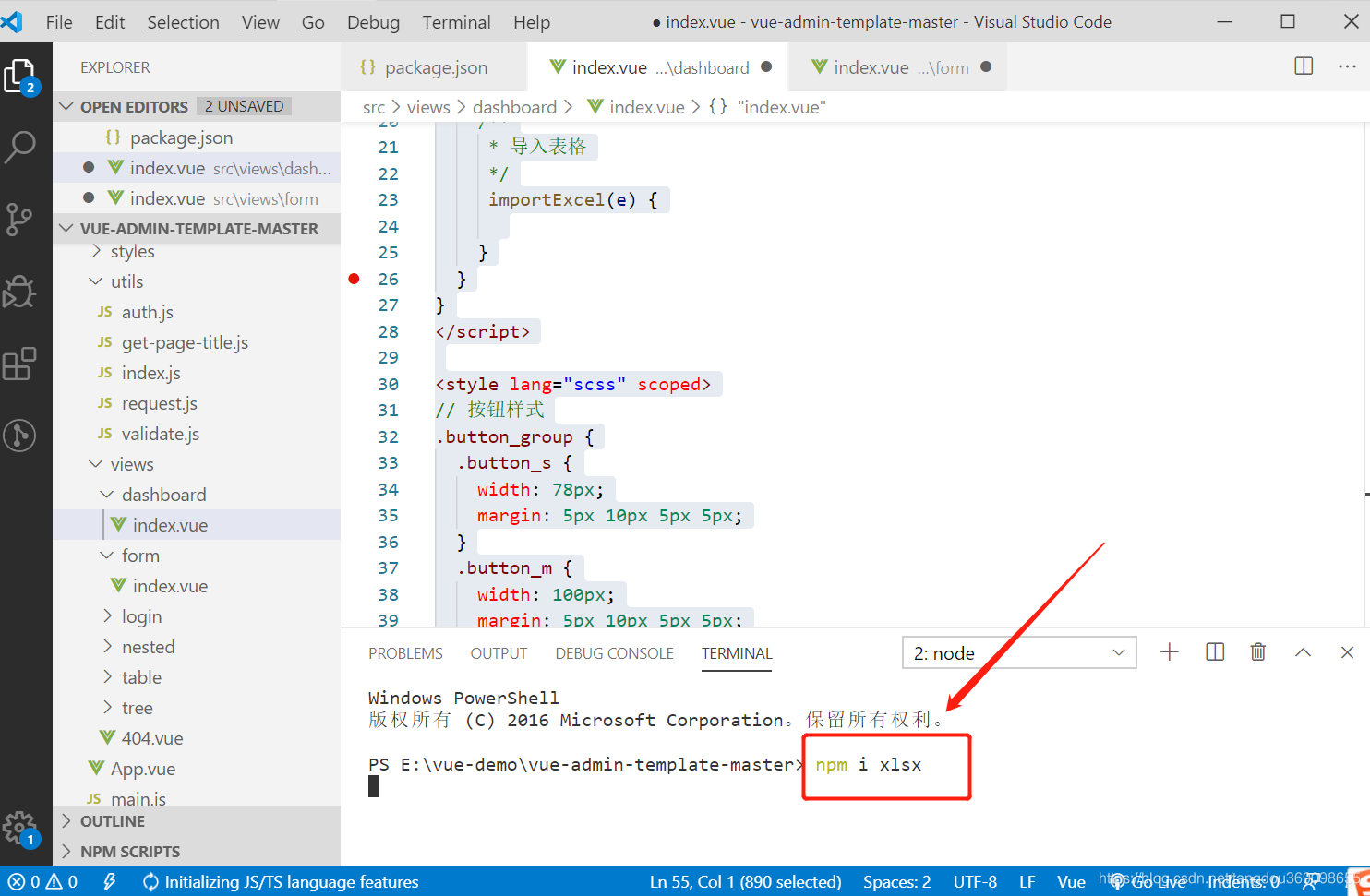This screenshot has height=896, width=1370.
Task: Open the Go menu
Action: (x=313, y=22)
